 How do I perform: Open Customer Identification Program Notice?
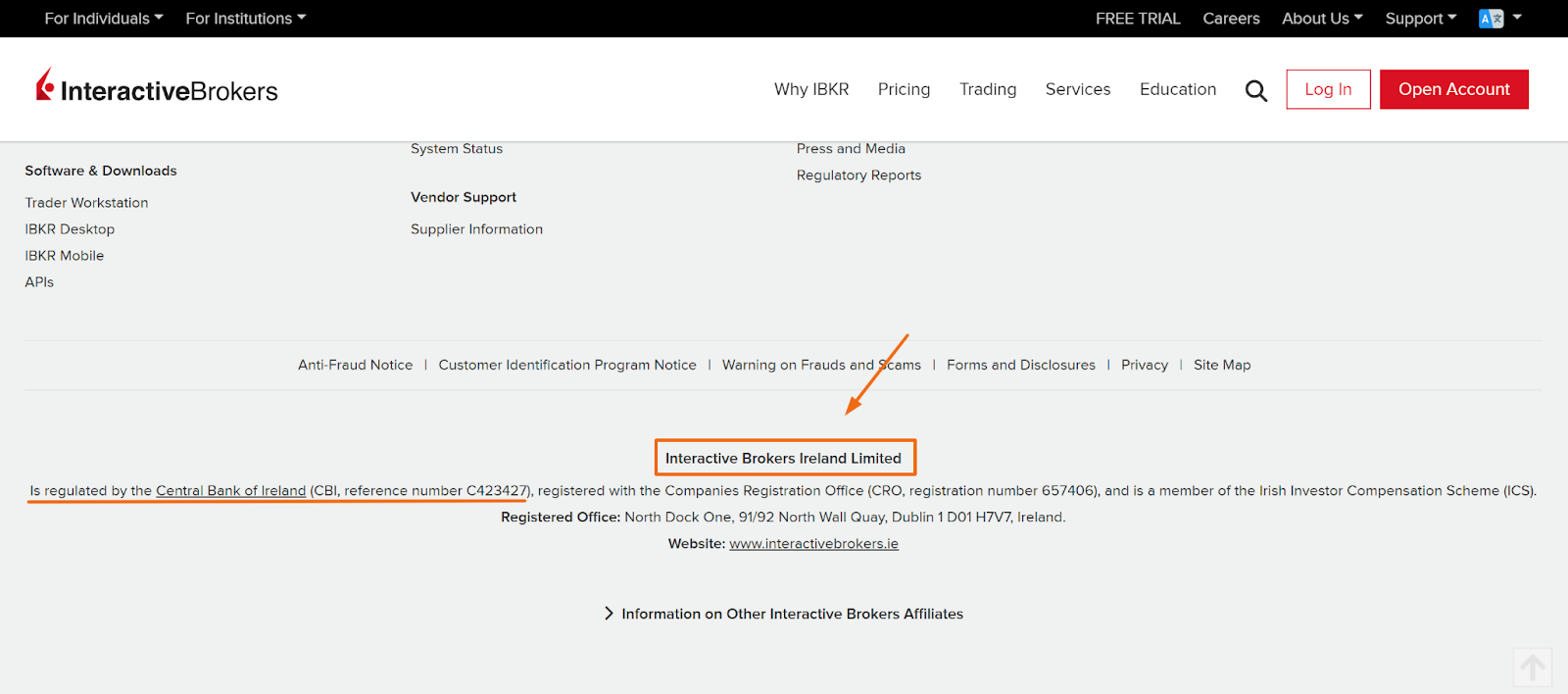(567, 365)
